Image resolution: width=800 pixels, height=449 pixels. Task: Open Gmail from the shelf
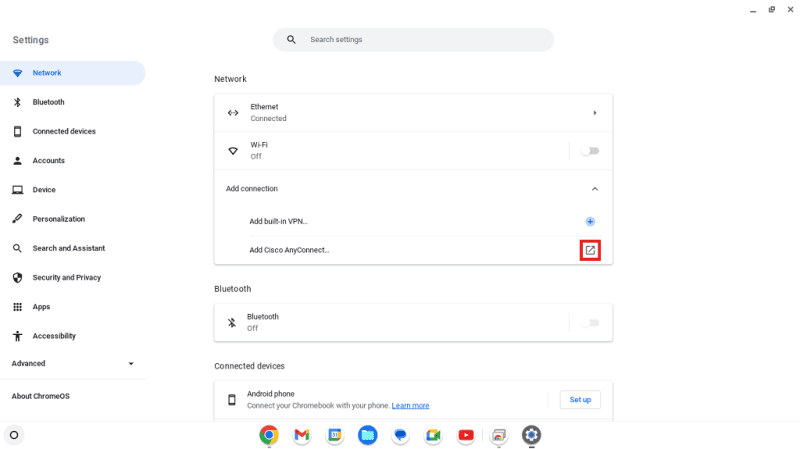(301, 435)
